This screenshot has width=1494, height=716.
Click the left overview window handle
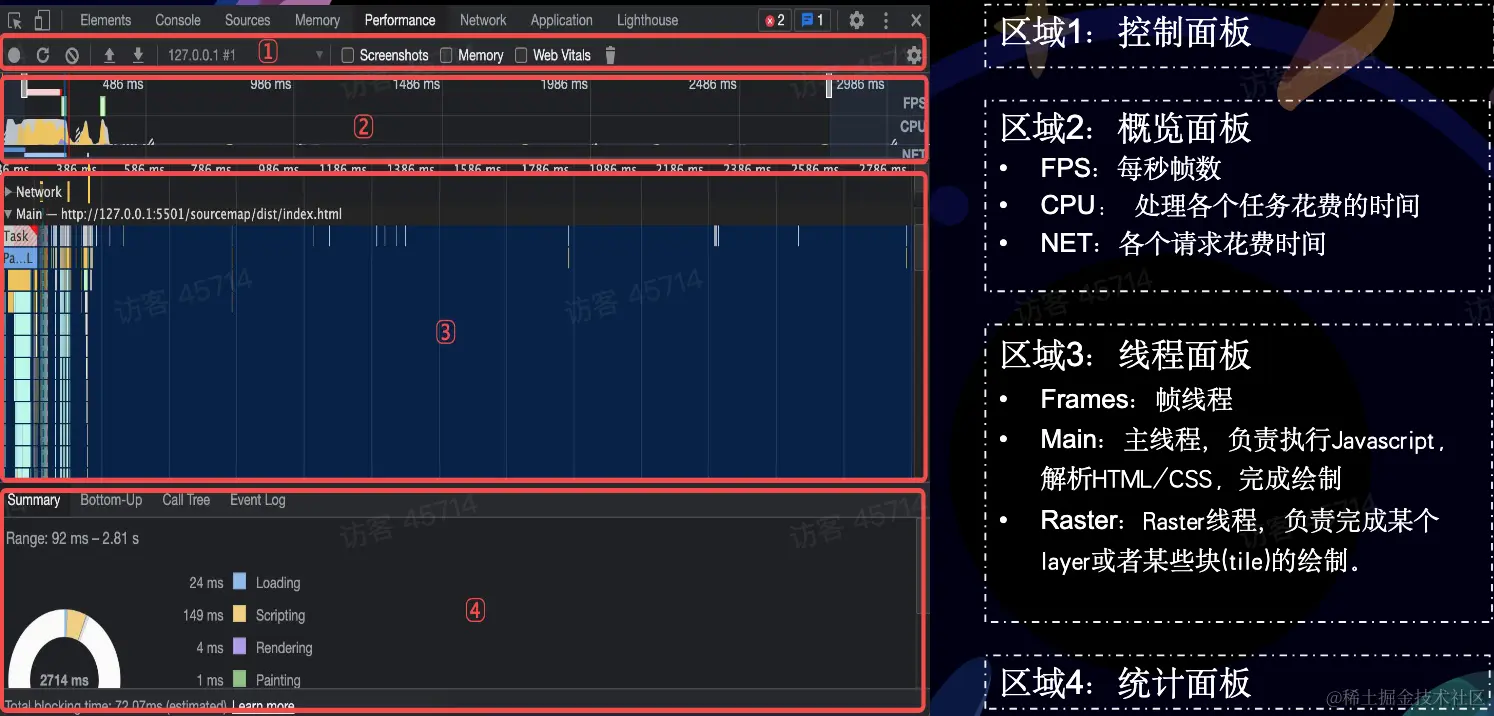point(23,87)
